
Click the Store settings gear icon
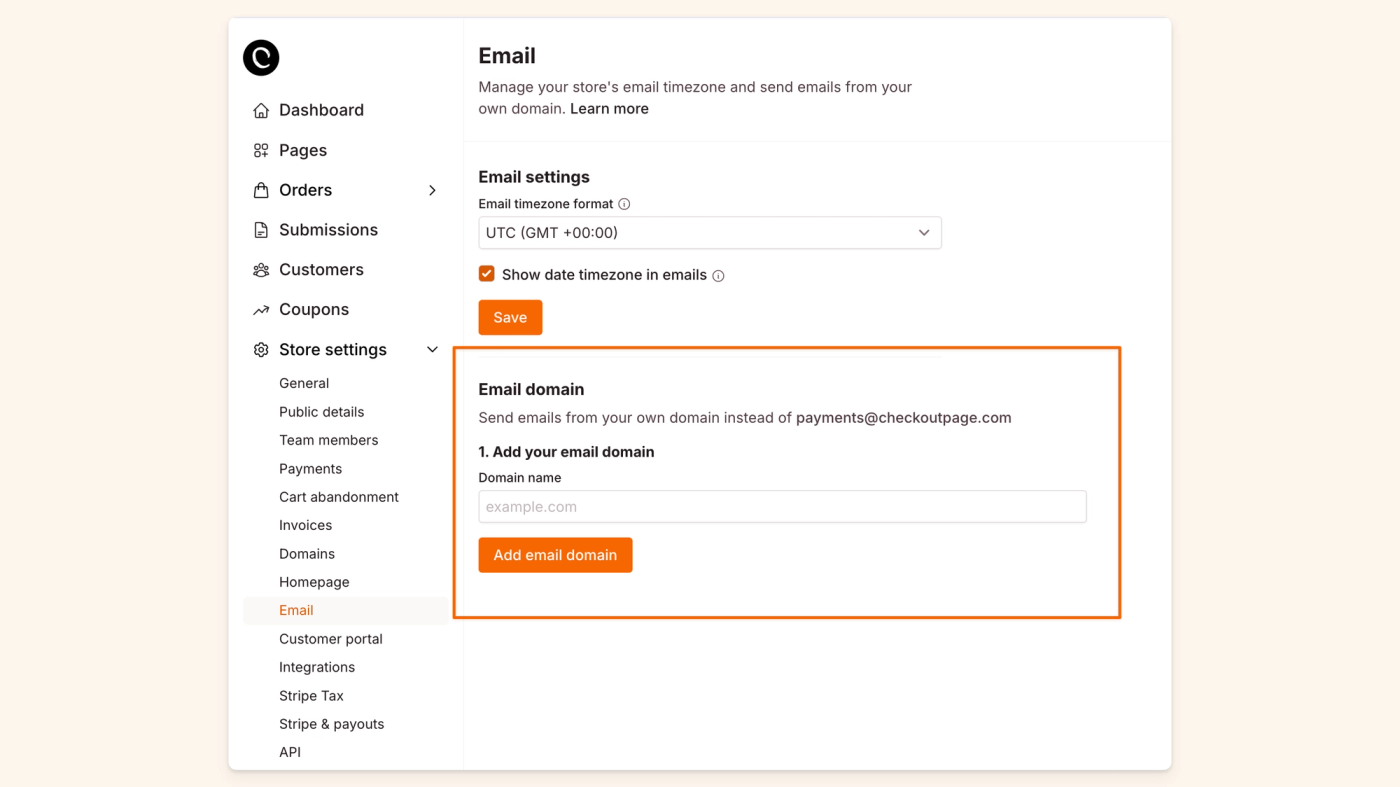(259, 349)
